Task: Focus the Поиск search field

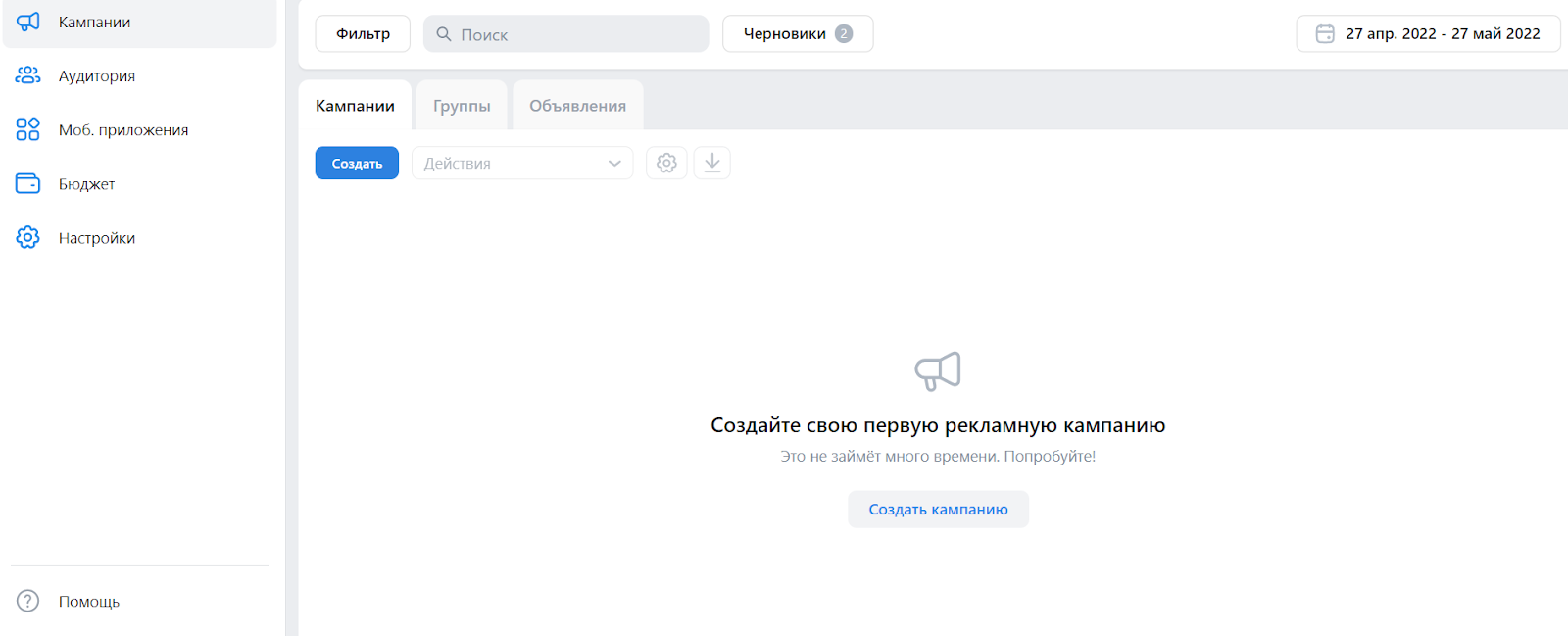Action: point(566,33)
